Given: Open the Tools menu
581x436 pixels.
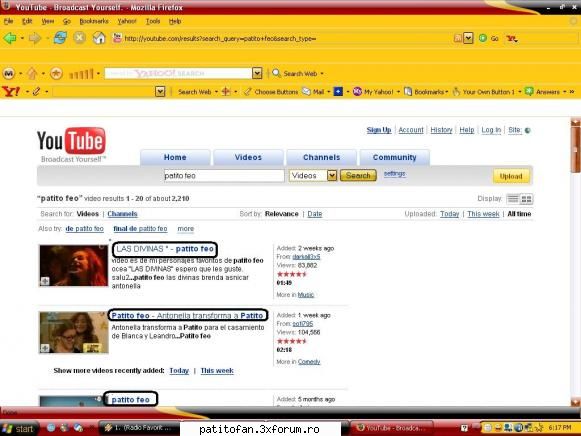Looking at the screenshot, I should pyautogui.click(x=153, y=21).
